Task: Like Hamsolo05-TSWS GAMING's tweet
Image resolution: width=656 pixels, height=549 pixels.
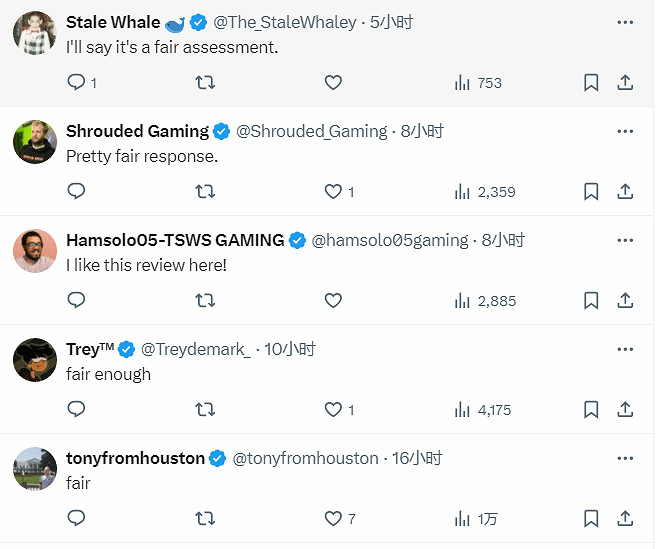Action: tap(334, 300)
